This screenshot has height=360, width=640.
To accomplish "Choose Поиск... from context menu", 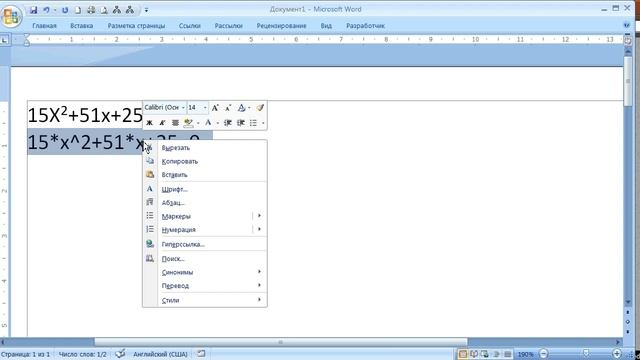I will [205, 259].
